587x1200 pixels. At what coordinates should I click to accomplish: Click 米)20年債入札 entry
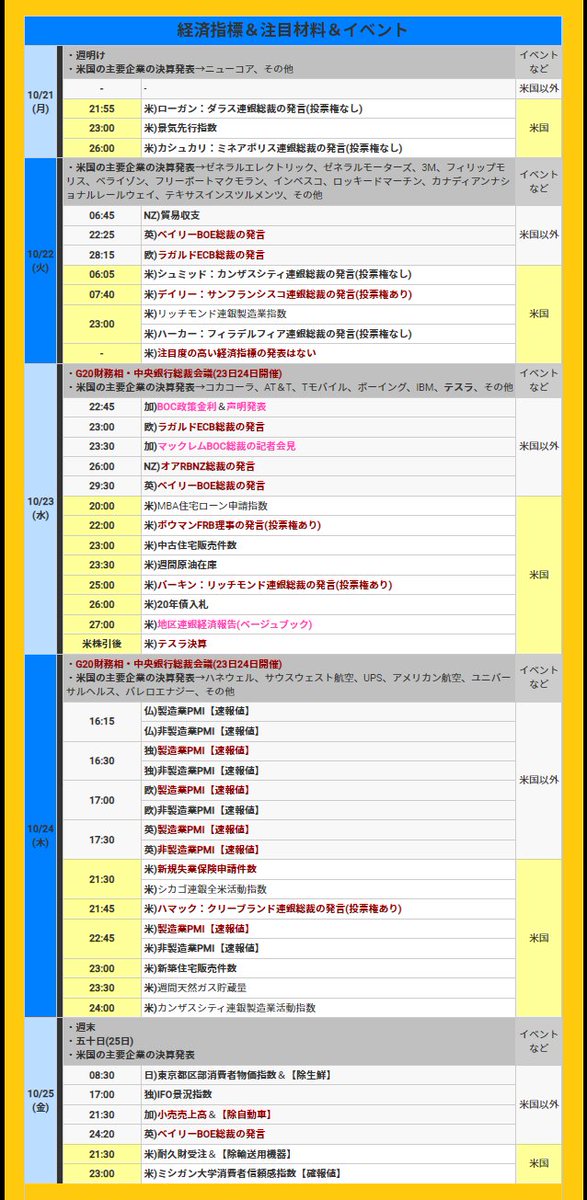(328, 605)
